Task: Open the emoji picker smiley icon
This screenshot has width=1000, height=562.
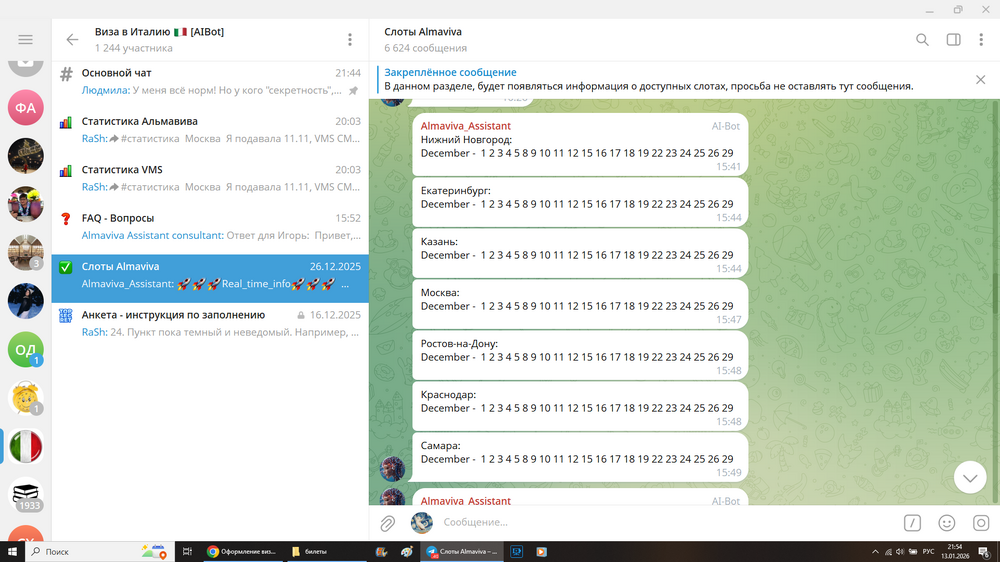Action: [946, 523]
